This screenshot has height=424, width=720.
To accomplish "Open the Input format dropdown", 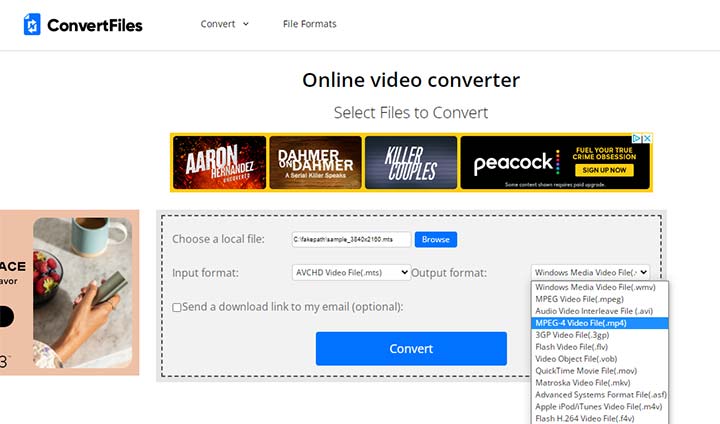I will (351, 272).
